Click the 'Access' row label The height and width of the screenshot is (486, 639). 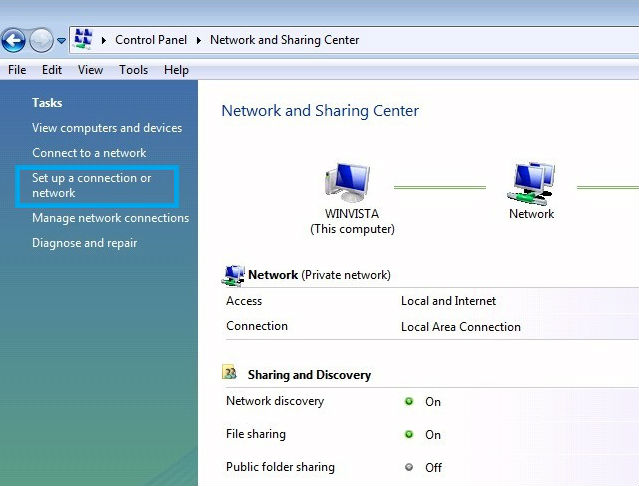click(x=244, y=301)
